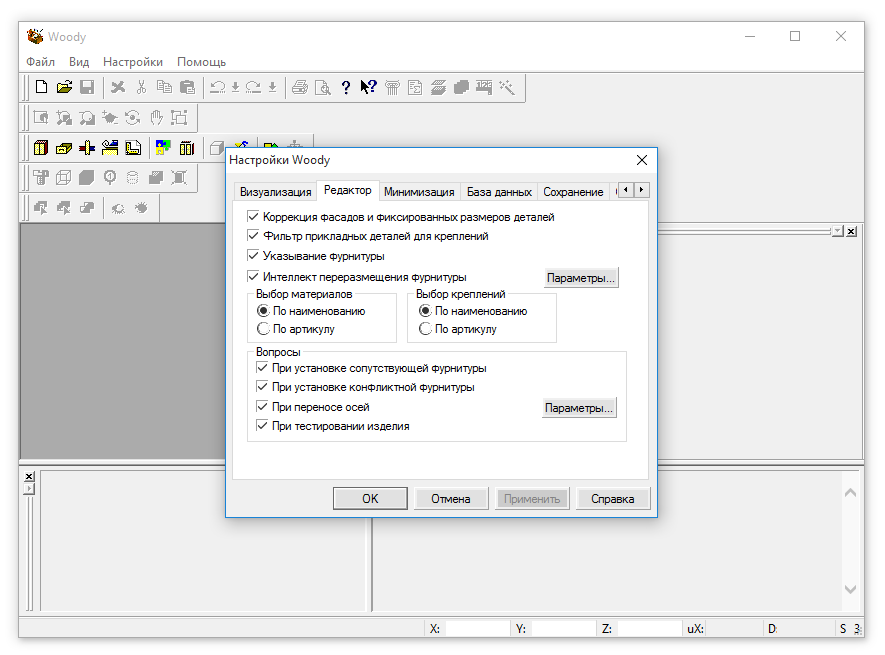Click the wireframe cube view icon
The image size is (885, 655).
coord(64,178)
